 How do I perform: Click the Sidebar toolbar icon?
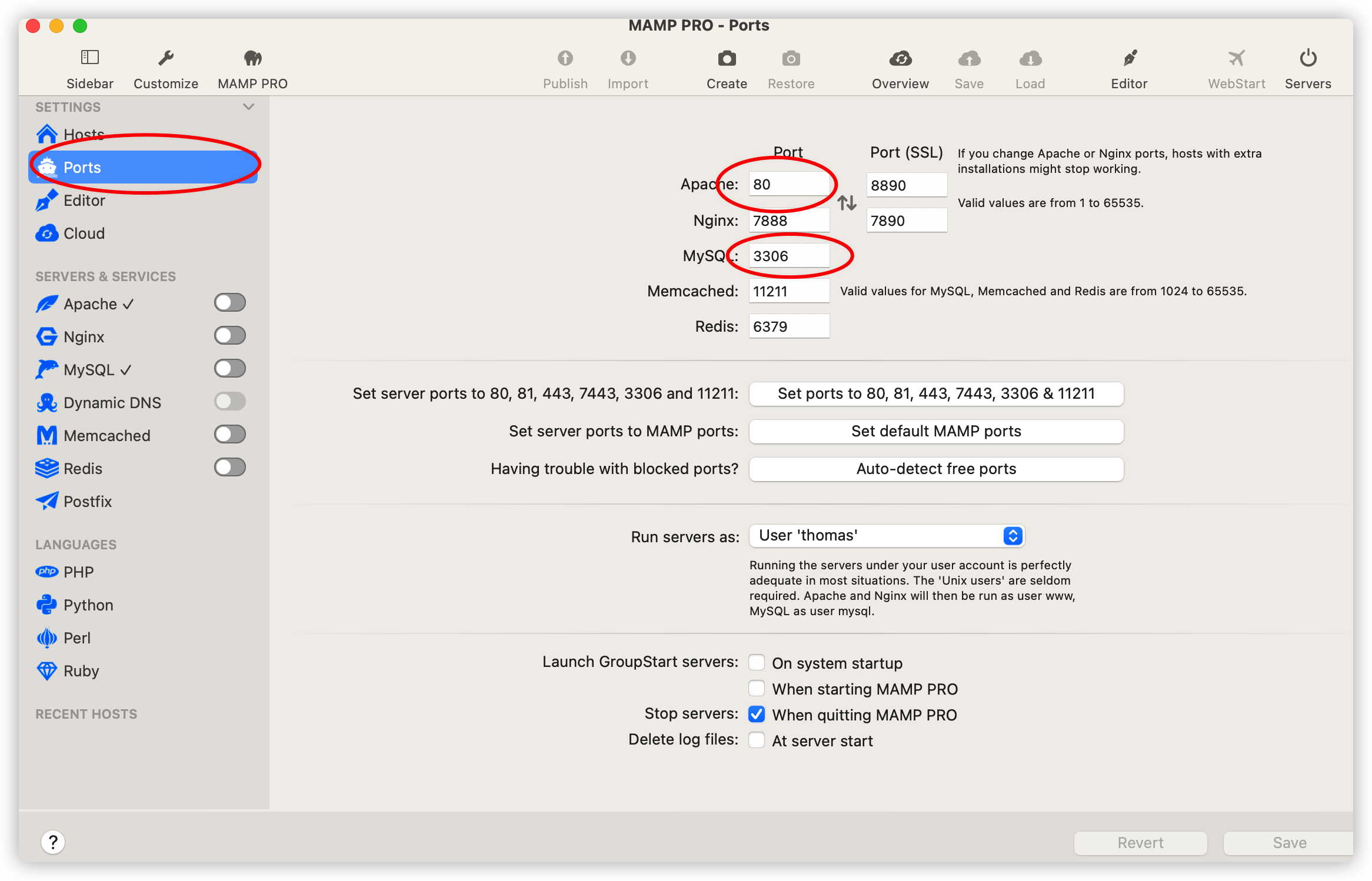pyautogui.click(x=89, y=58)
